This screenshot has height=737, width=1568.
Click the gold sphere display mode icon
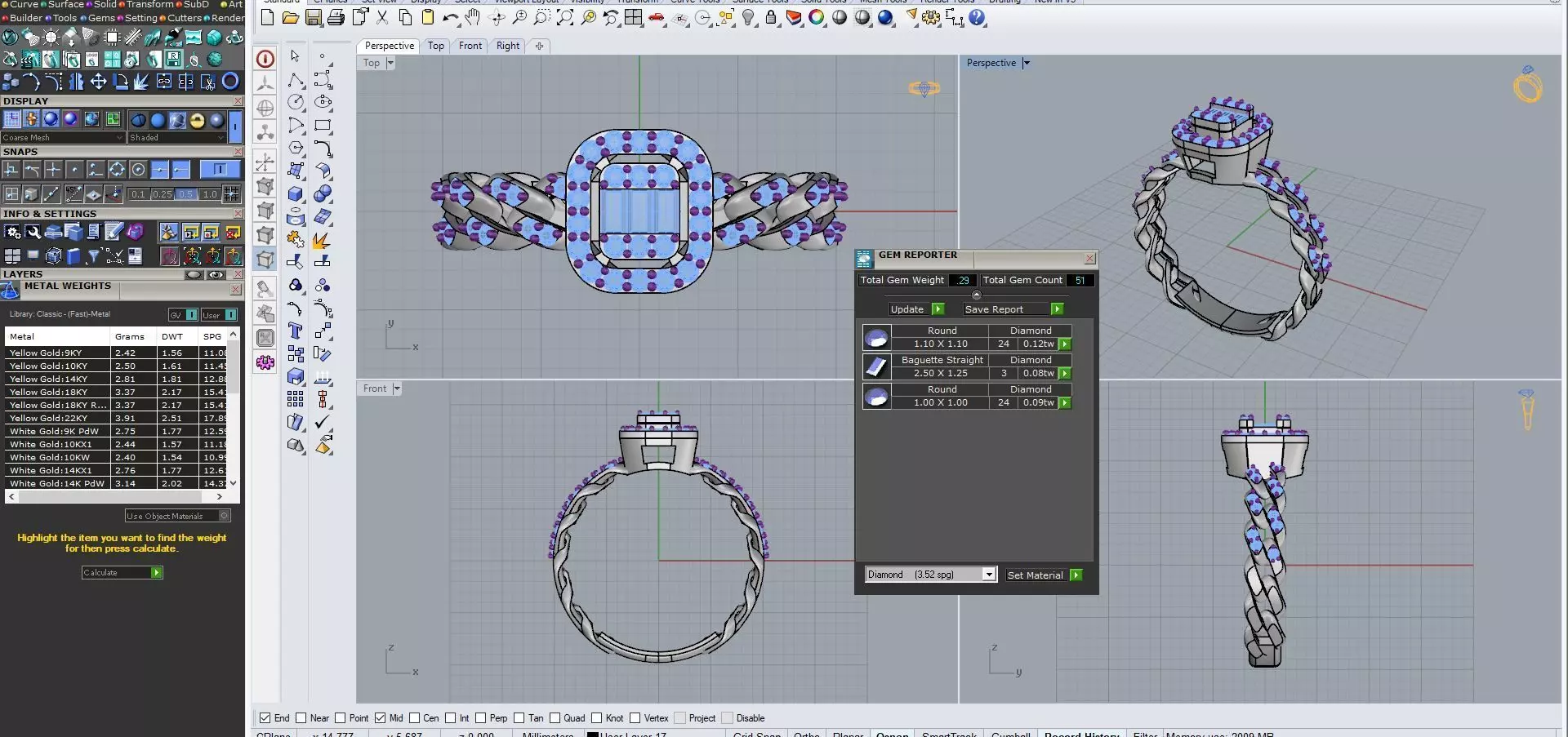[197, 120]
